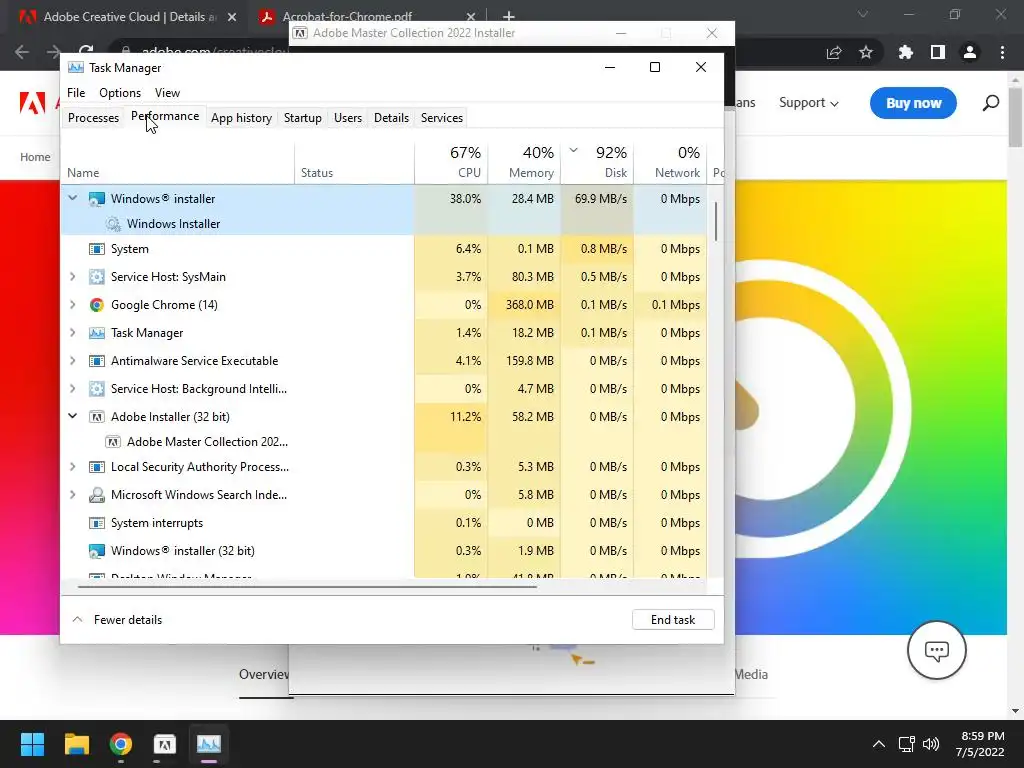Click the share page icon in Chrome
Image resolution: width=1024 pixels, height=768 pixels.
tap(834, 52)
